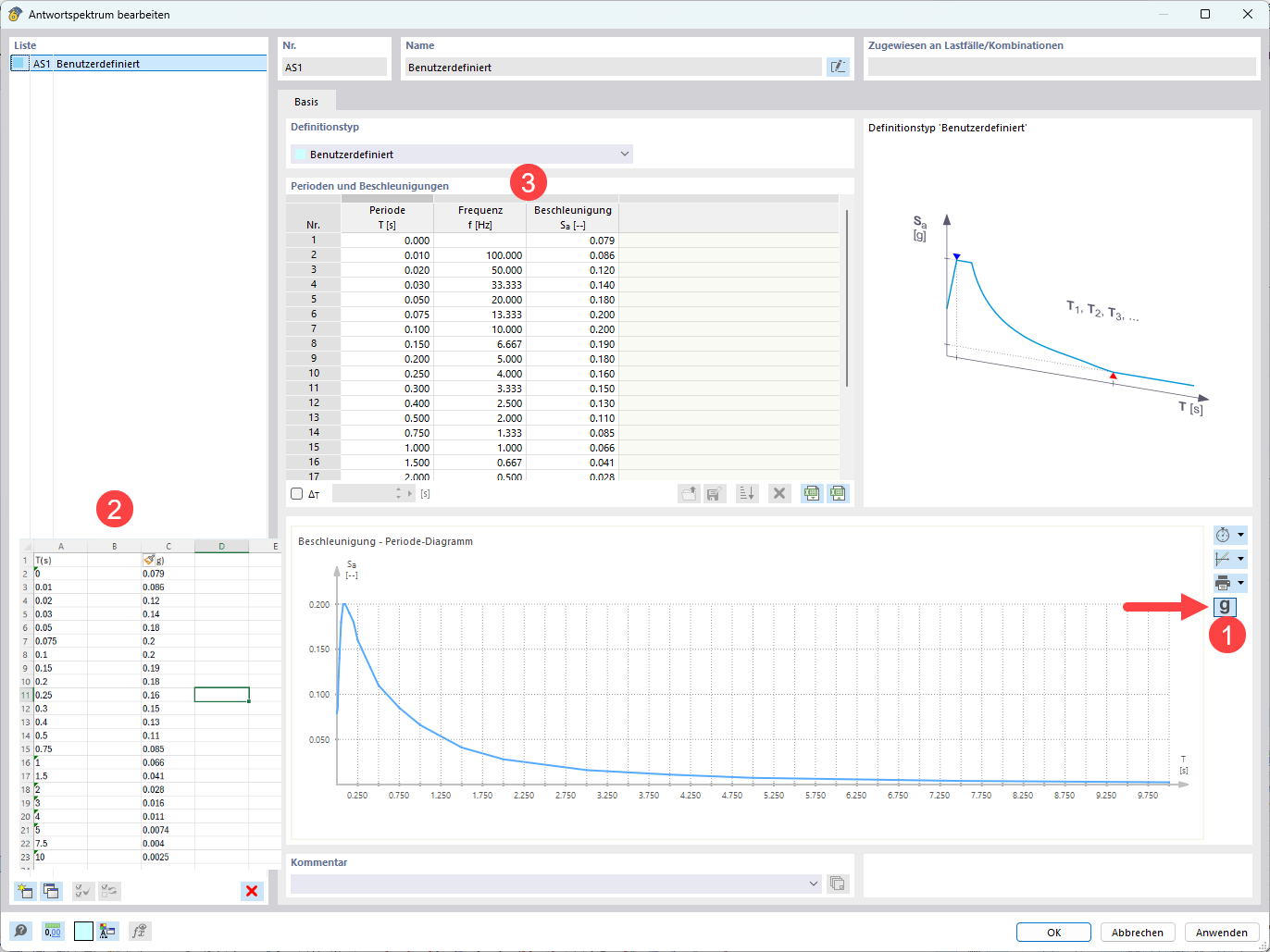Viewport: 1270px width, 952px height.
Task: Click the Δτ time step spinner field
Action: (373, 494)
